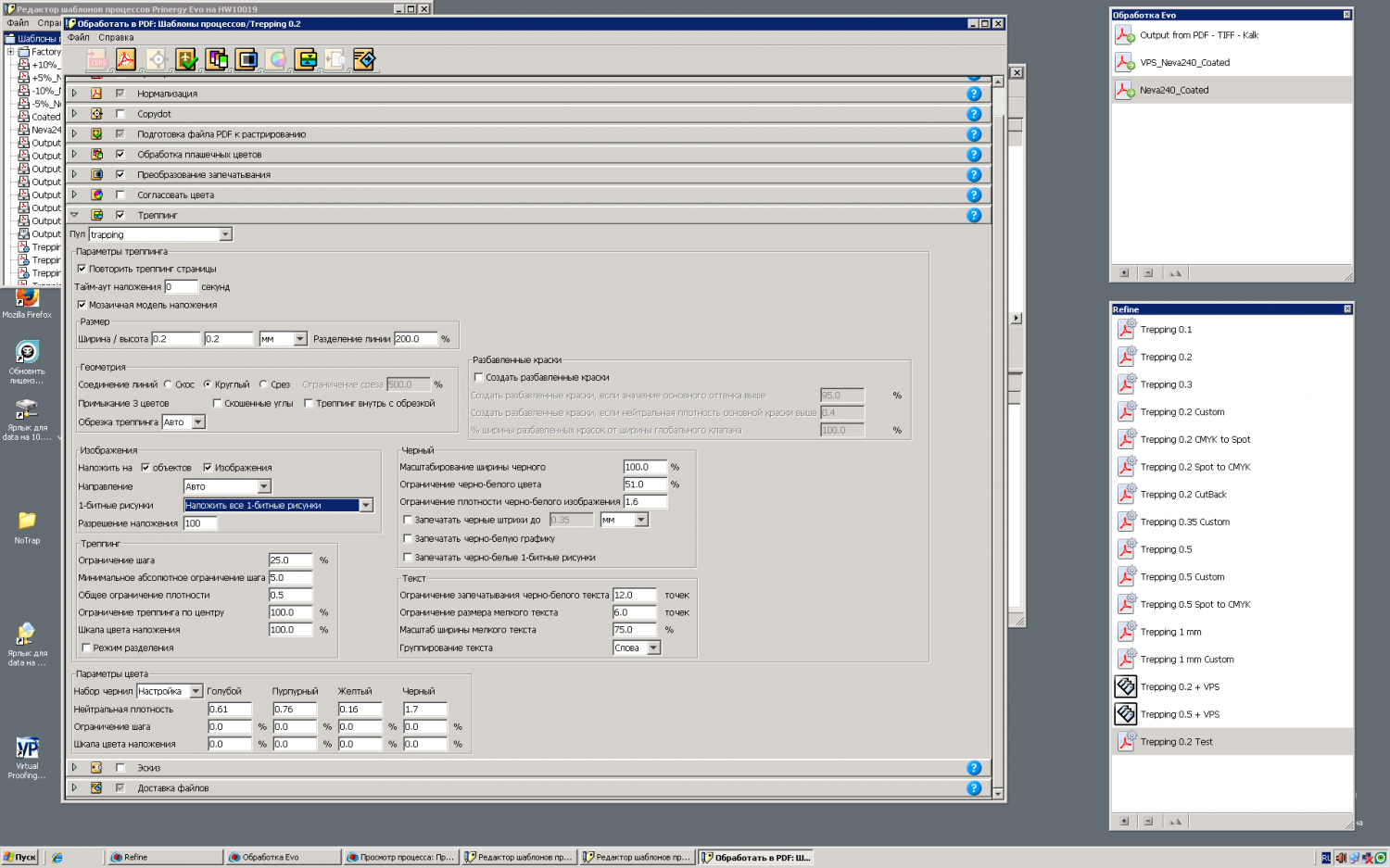Screen dimensions: 1390x868
Task: Open Группирование текста Слова dropdown
Action: pyautogui.click(x=653, y=648)
